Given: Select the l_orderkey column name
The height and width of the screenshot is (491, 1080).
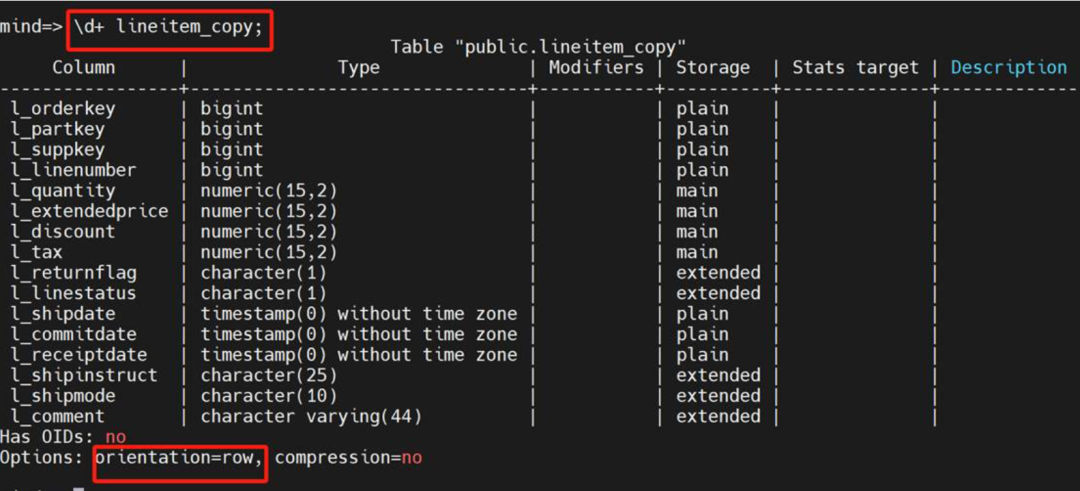Looking at the screenshot, I should (x=63, y=109).
